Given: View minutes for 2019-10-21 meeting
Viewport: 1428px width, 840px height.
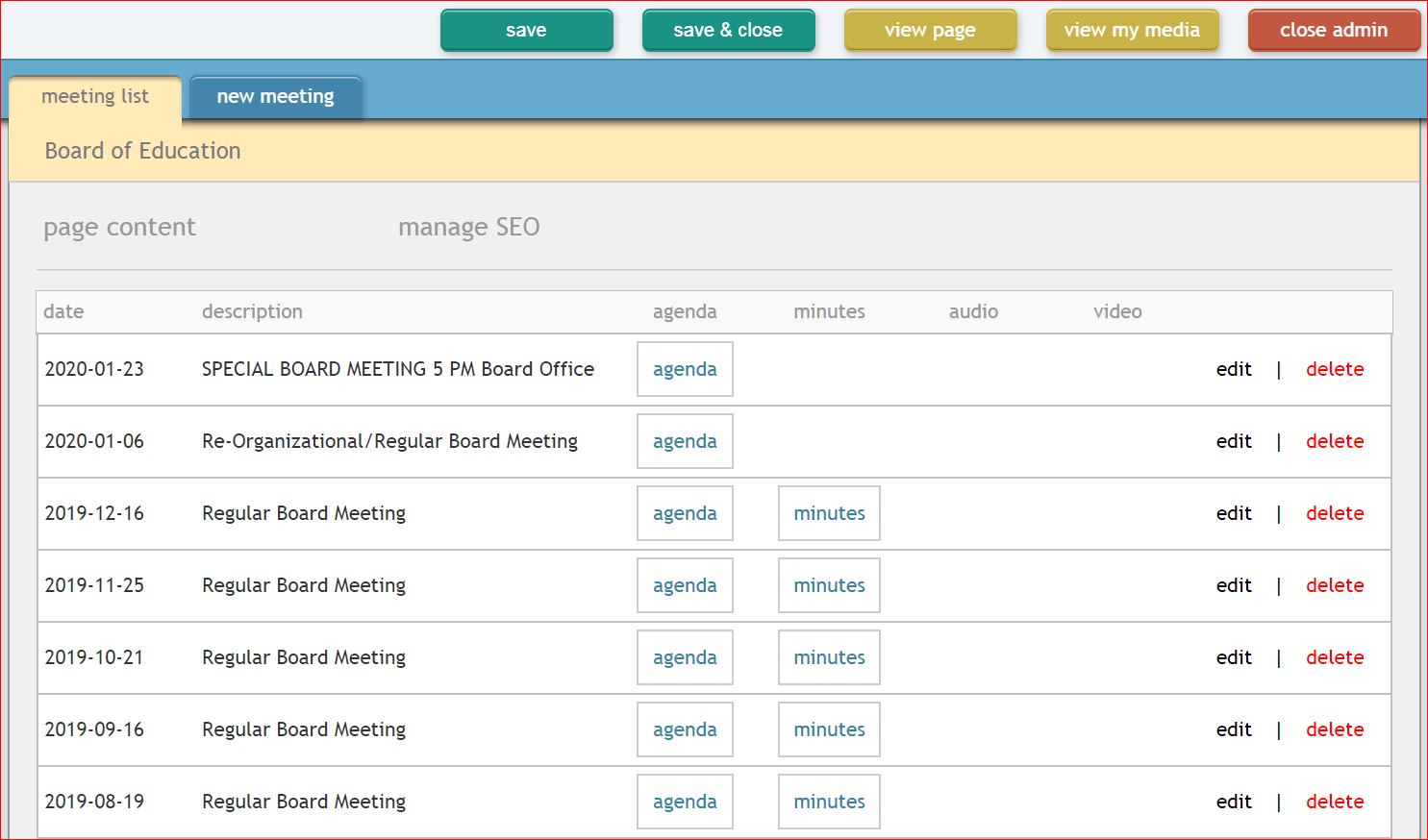Looking at the screenshot, I should (x=829, y=657).
